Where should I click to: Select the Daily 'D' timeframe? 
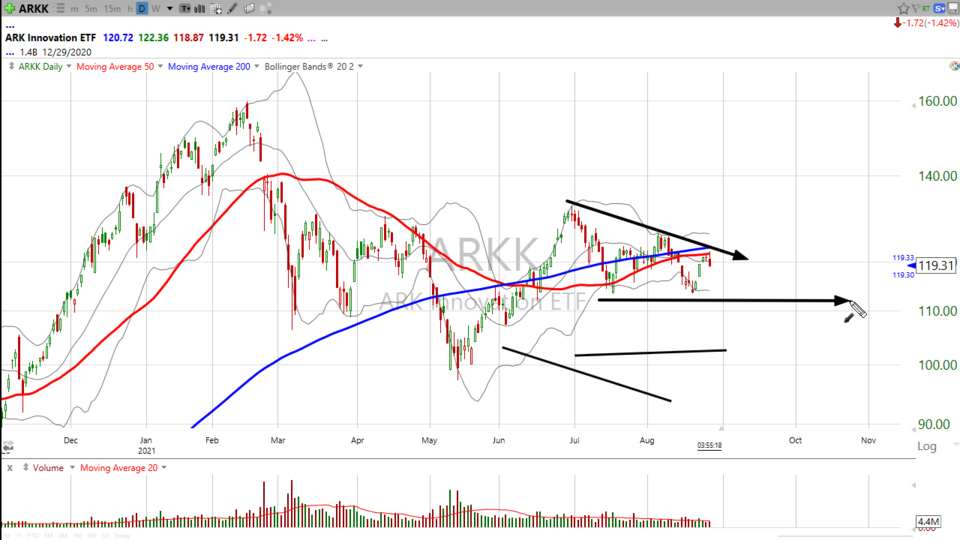(142, 9)
